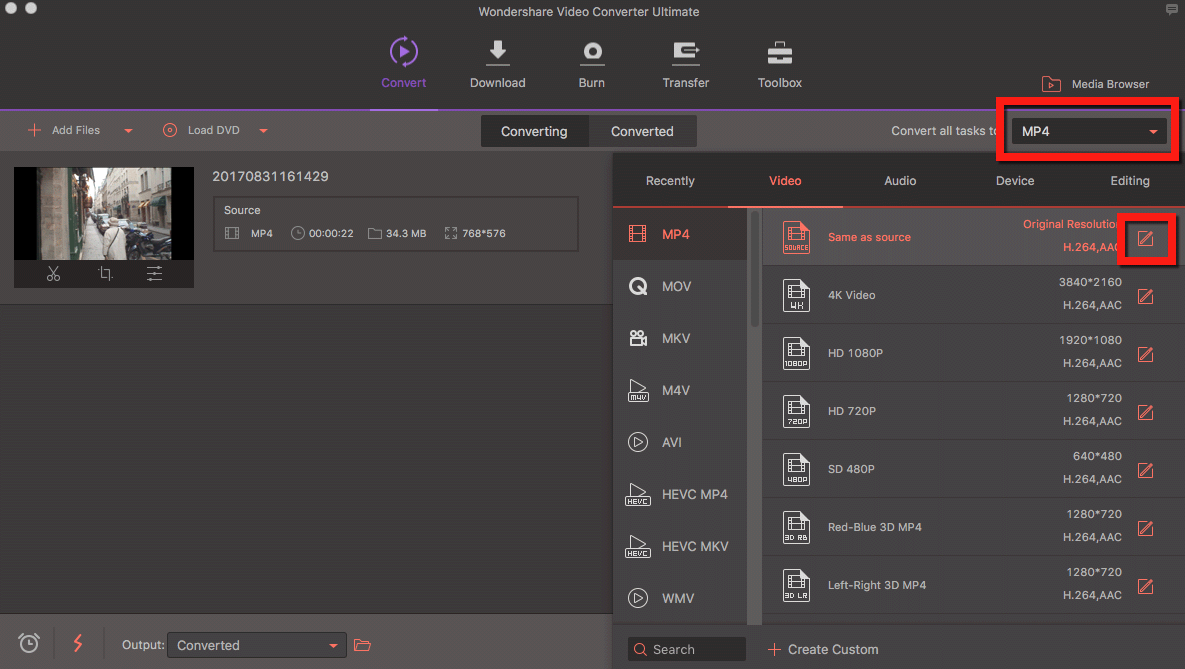Image resolution: width=1185 pixels, height=669 pixels.
Task: Open the trim scissors tool
Action: point(53,274)
